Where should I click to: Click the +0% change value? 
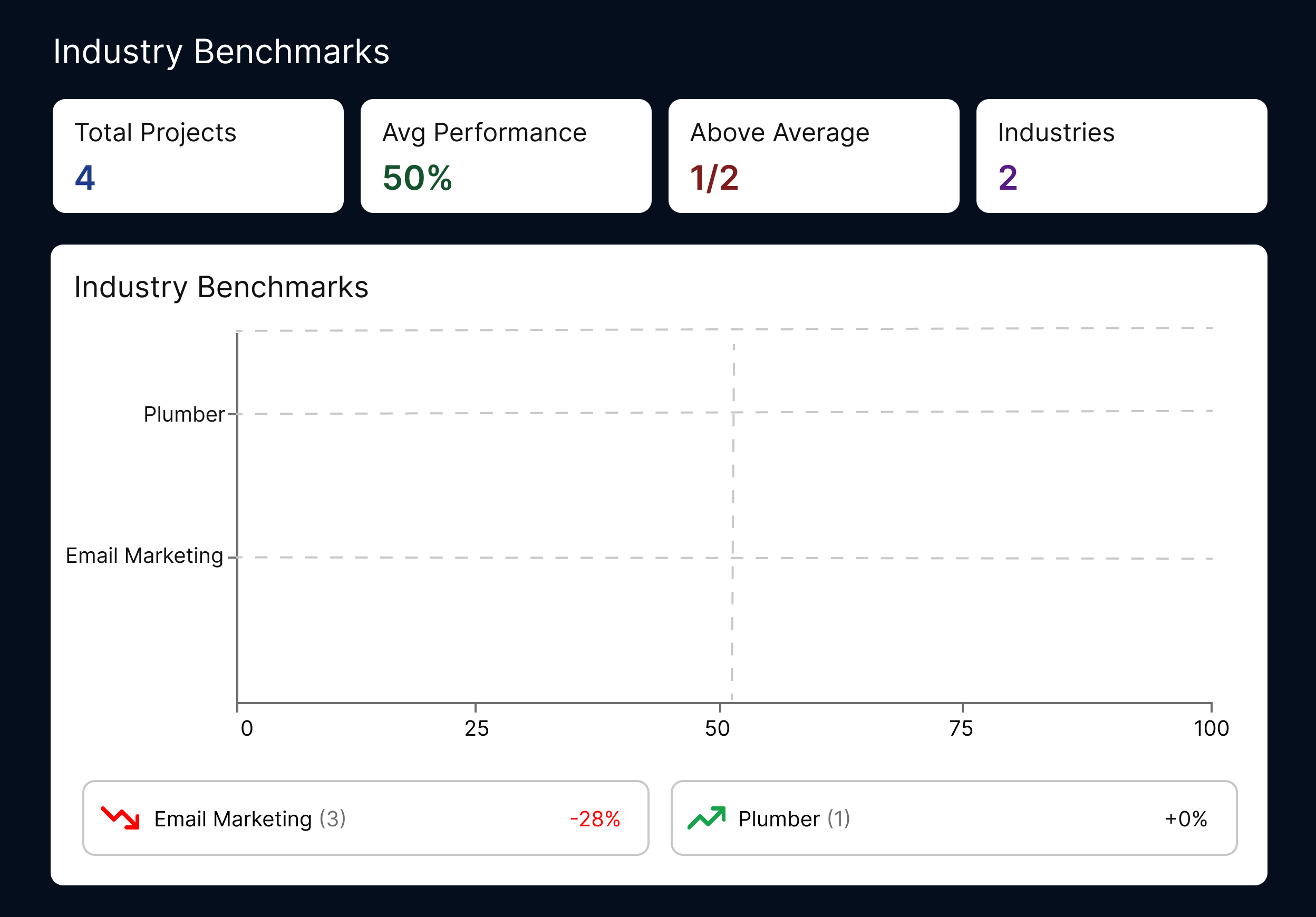point(1186,819)
